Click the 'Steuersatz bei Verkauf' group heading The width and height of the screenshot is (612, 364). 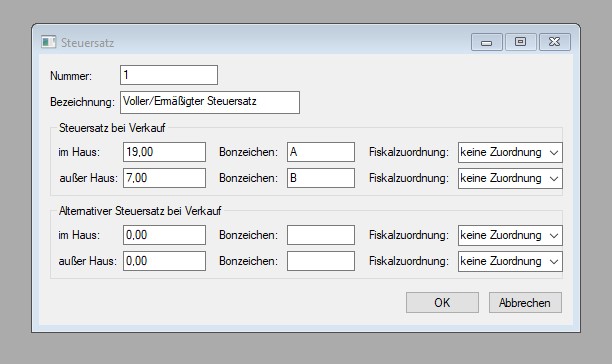112,128
